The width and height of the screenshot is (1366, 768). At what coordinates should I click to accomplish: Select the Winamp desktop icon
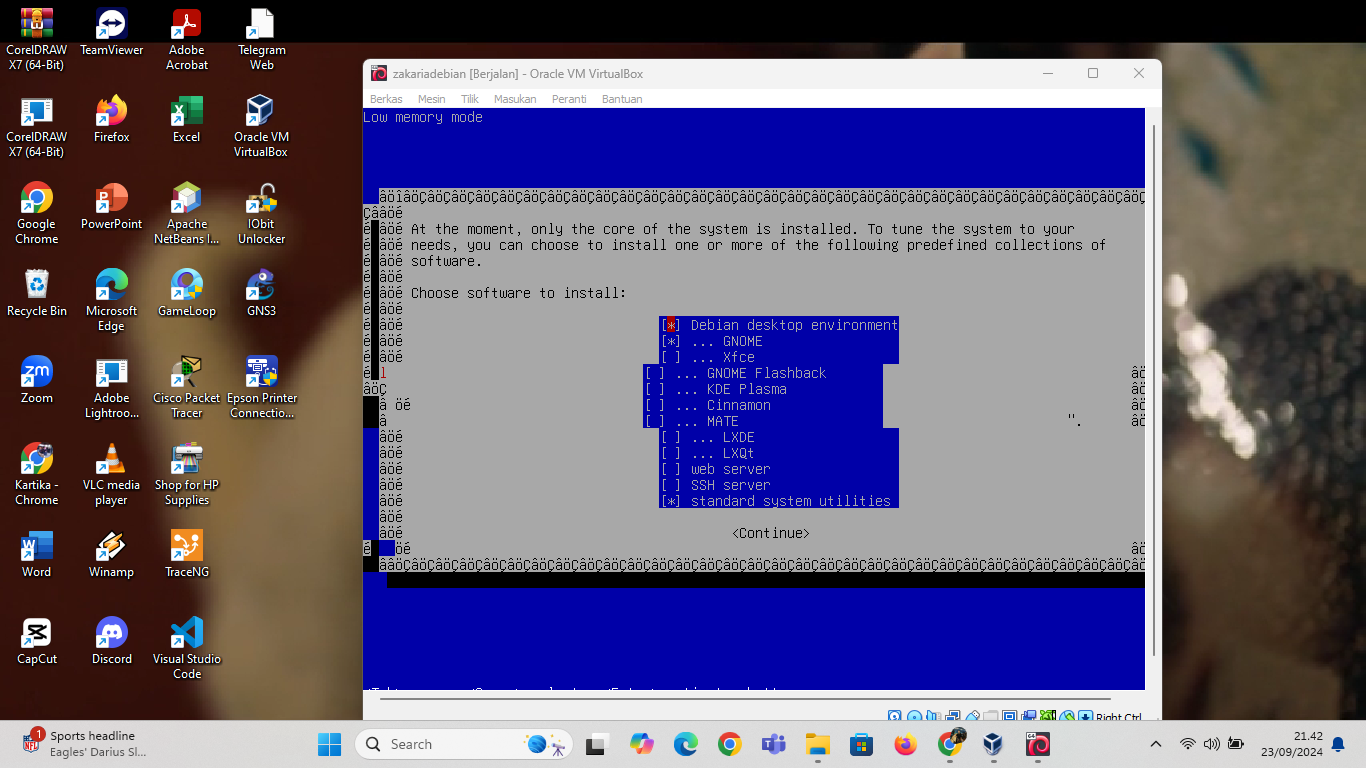pos(111,555)
